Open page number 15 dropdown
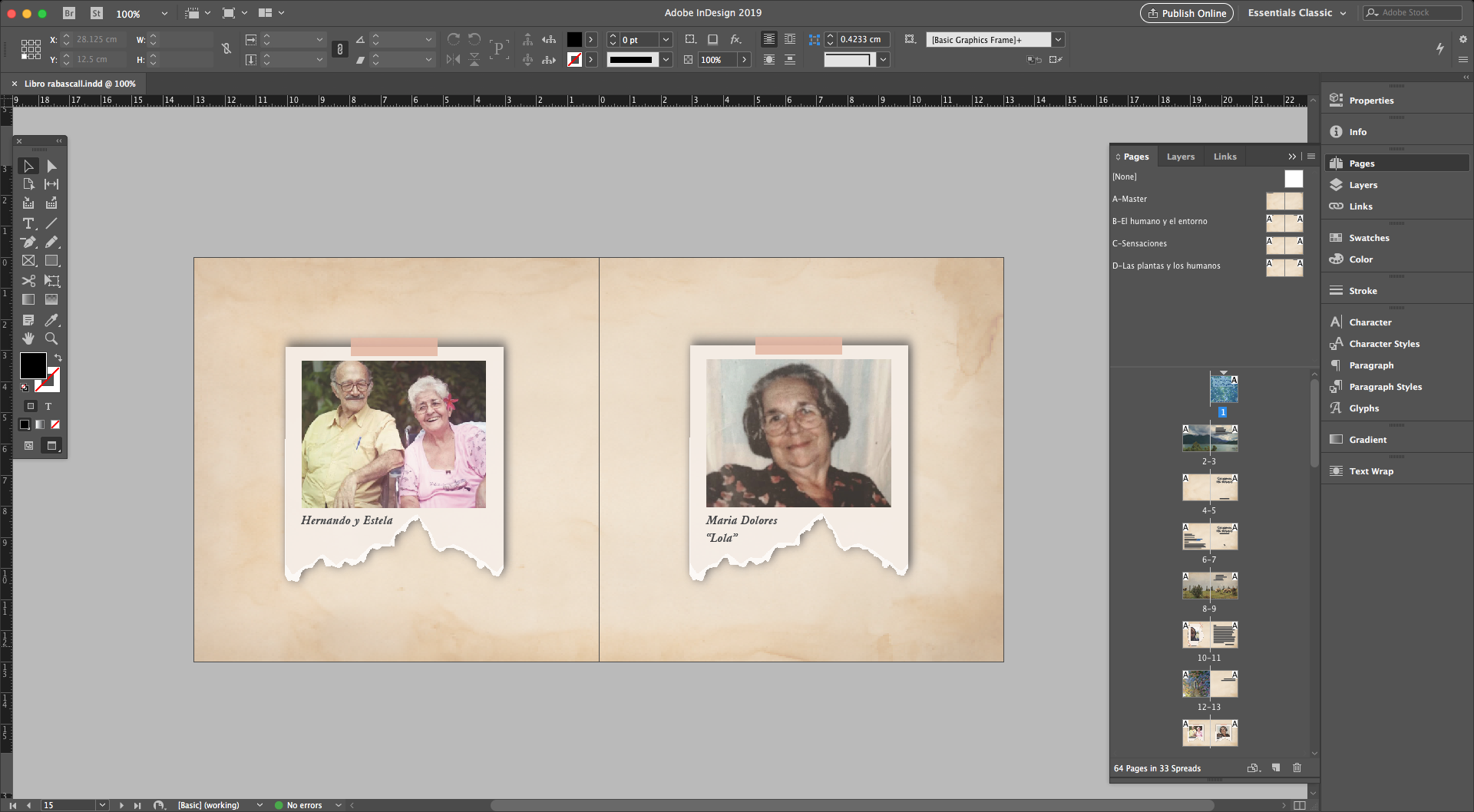This screenshot has height=812, width=1474. [x=102, y=804]
